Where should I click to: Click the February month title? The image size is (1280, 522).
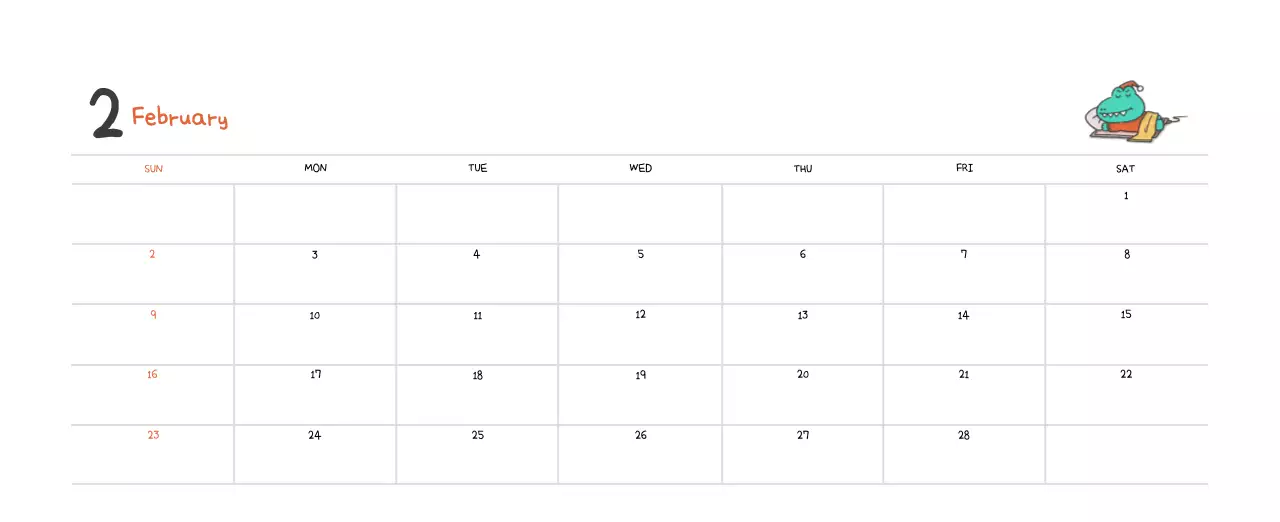pos(180,118)
